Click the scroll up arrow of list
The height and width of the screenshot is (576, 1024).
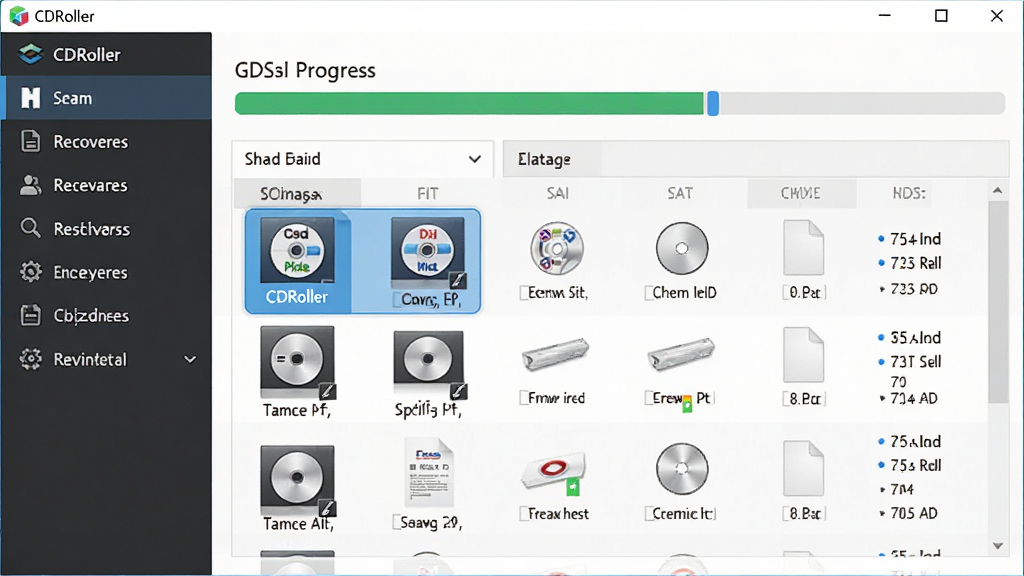click(x=997, y=191)
